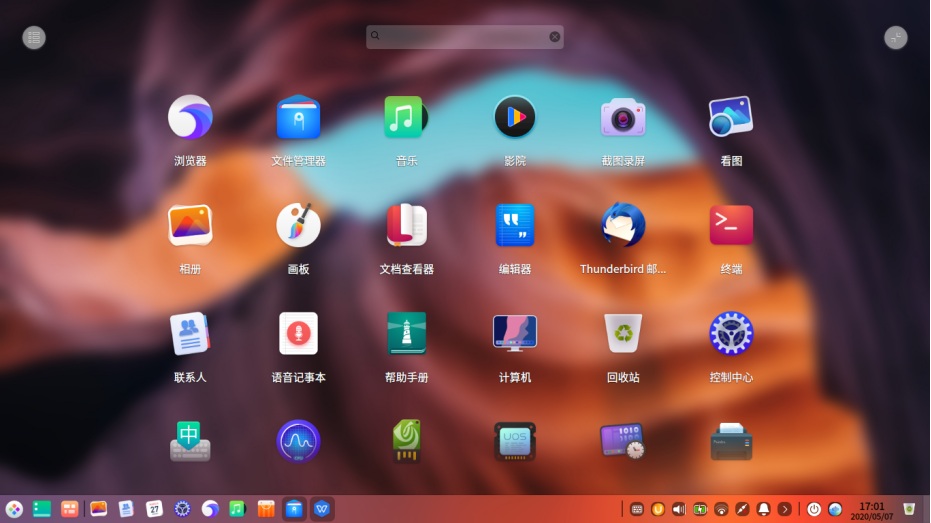Open the volume control in tray
This screenshot has height=523, width=931.
[679, 509]
